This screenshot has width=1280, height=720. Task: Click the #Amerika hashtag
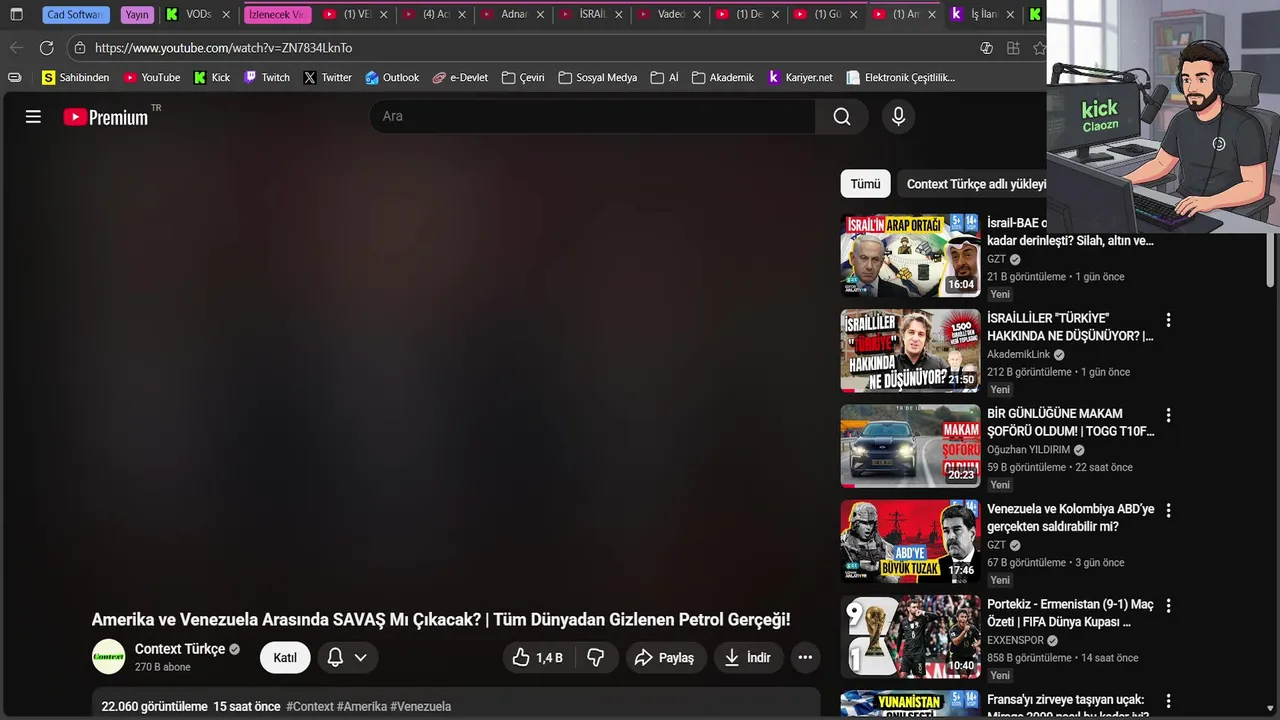[362, 706]
